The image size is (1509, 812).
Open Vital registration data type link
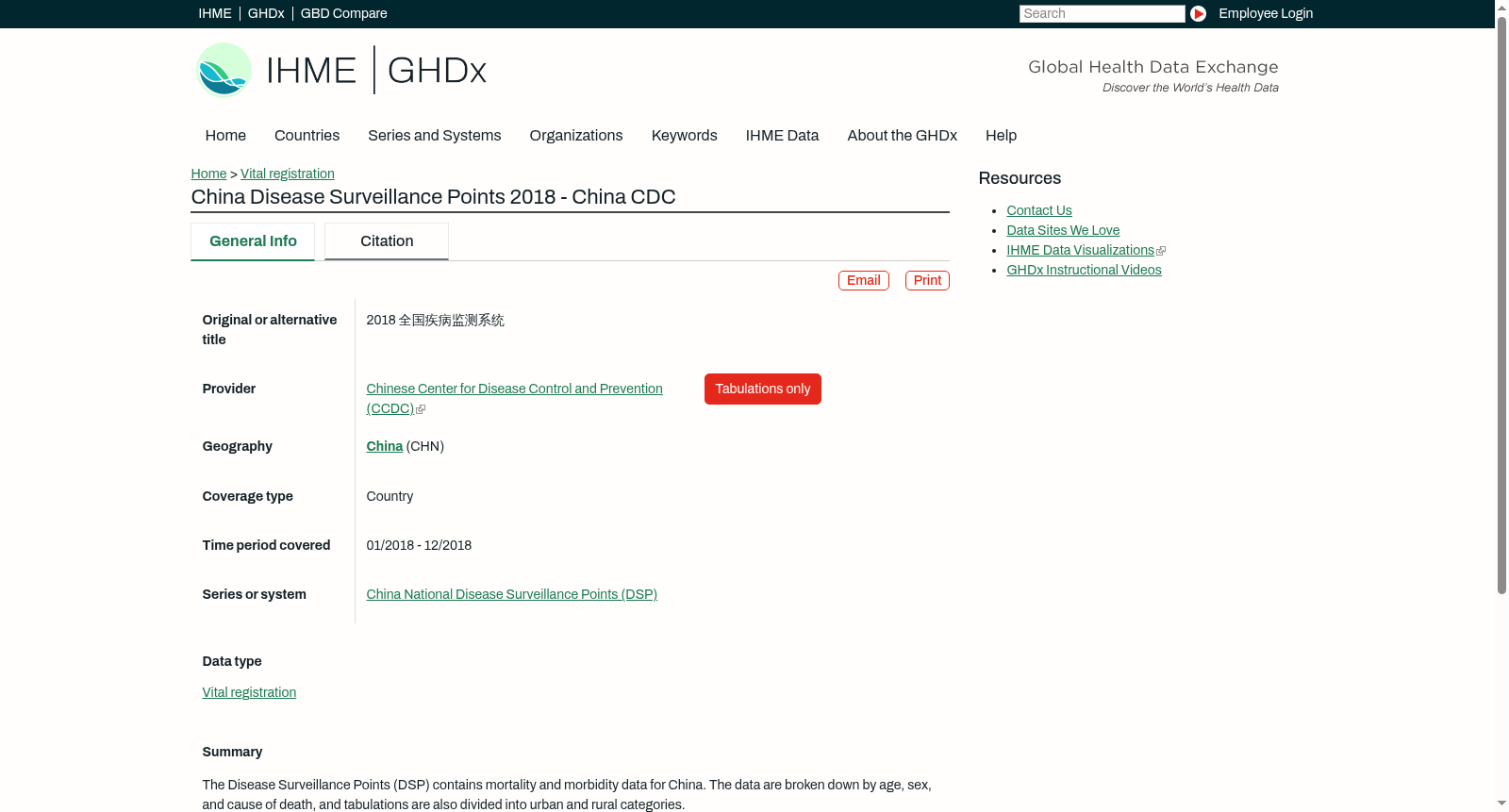coord(249,693)
